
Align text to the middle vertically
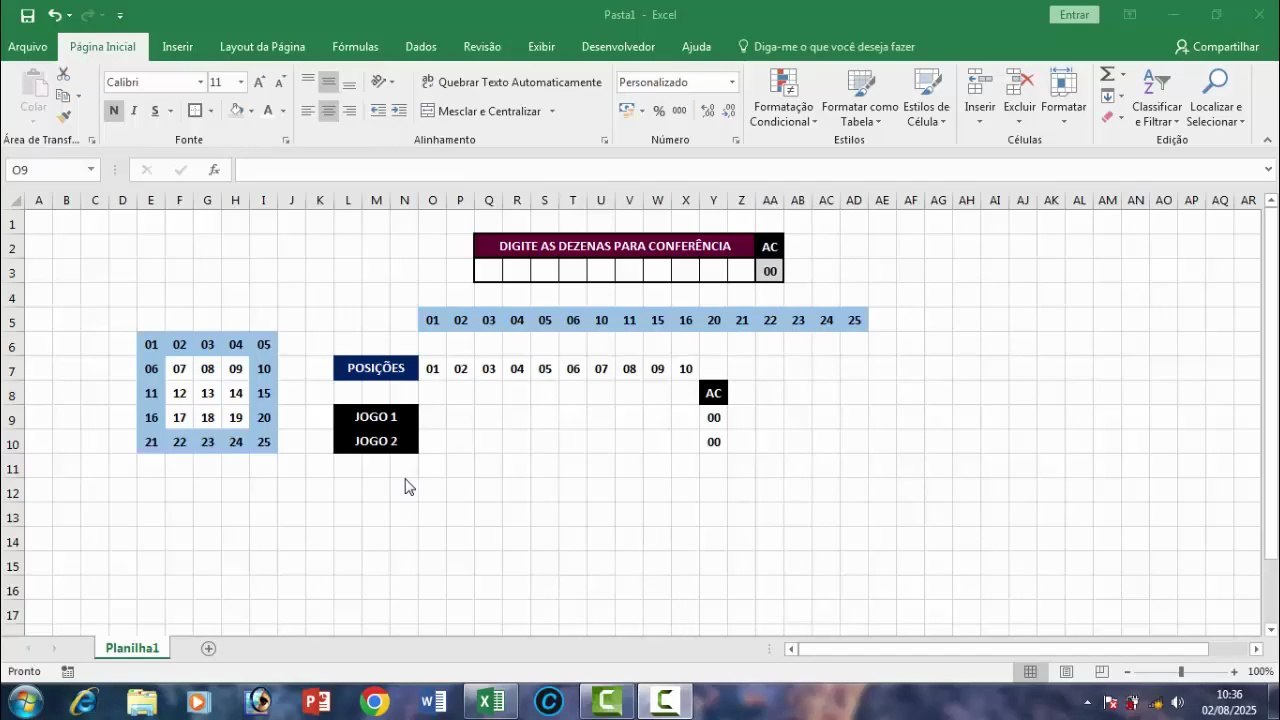click(328, 82)
